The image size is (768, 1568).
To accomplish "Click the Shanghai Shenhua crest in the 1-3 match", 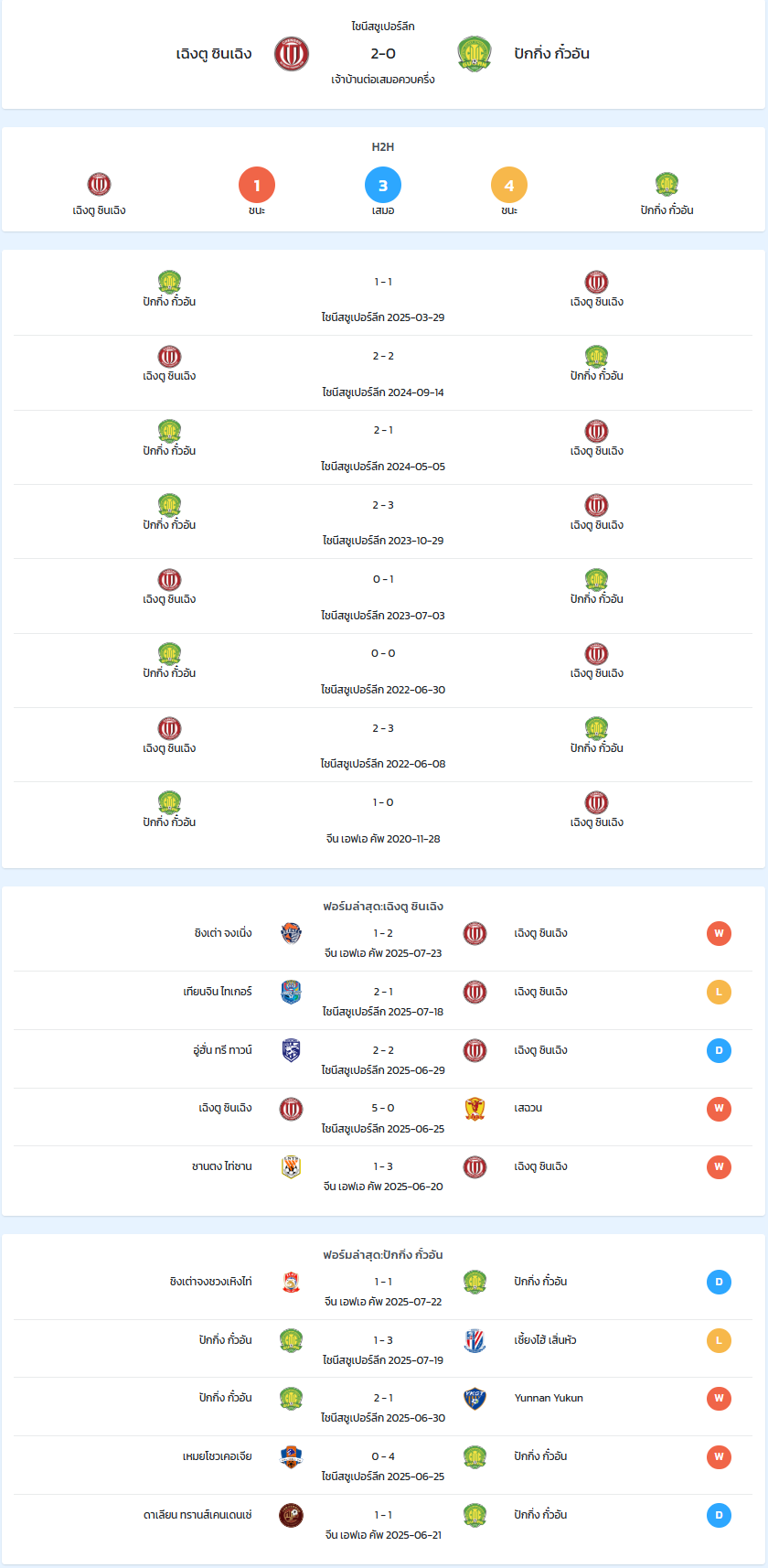I will (475, 1340).
